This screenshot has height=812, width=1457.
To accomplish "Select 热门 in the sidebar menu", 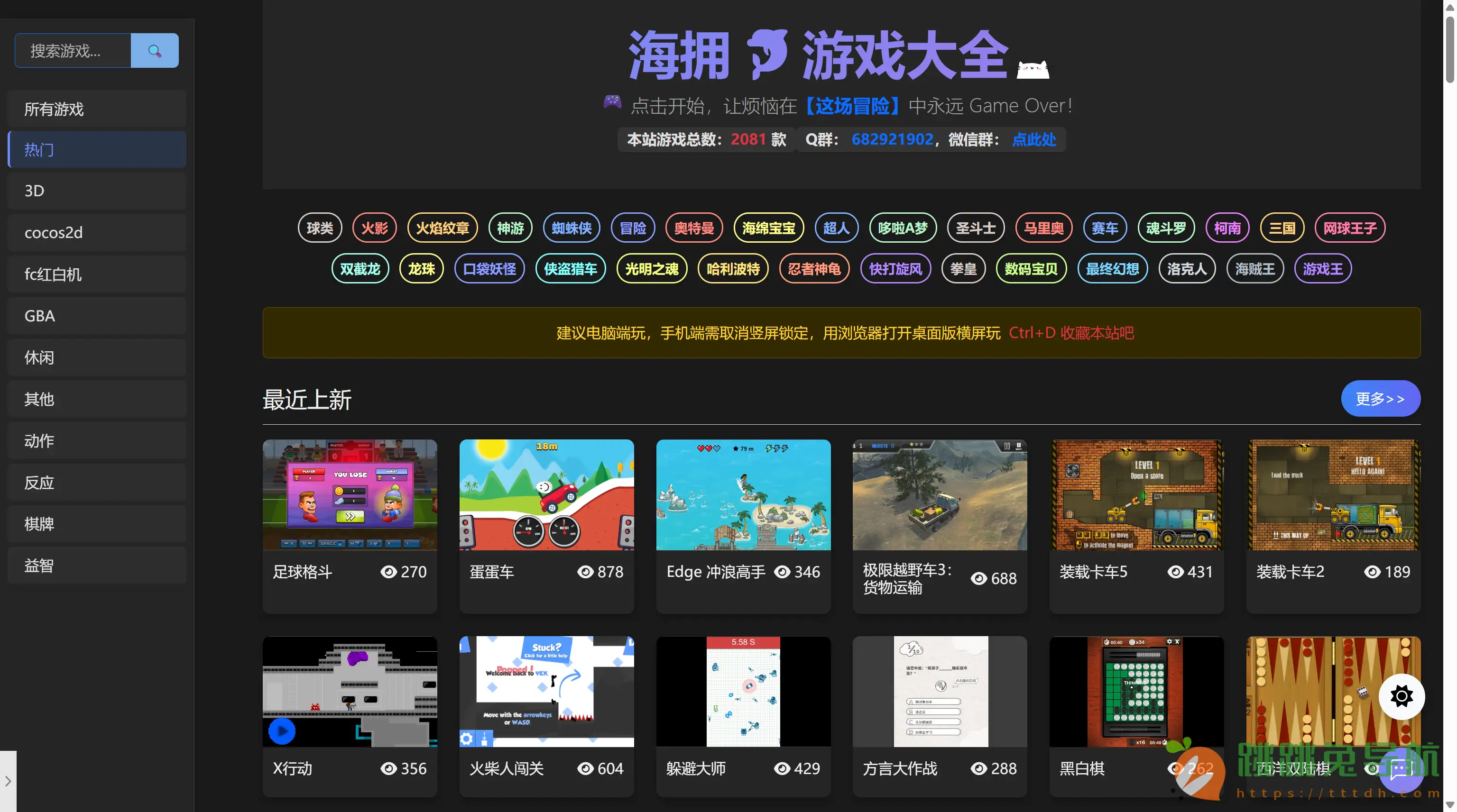I will [97, 149].
